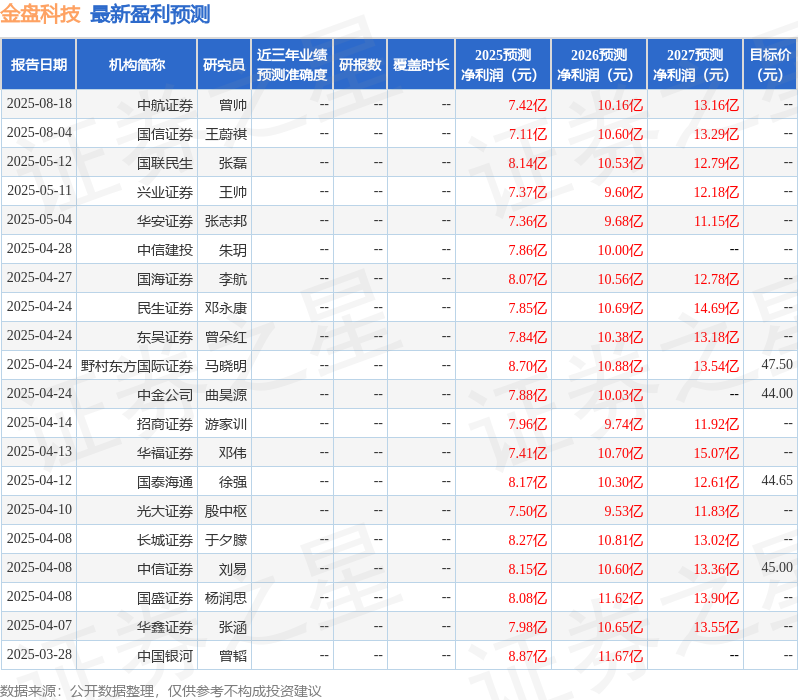Click the 研报数 column header

pyautogui.click(x=360, y=65)
